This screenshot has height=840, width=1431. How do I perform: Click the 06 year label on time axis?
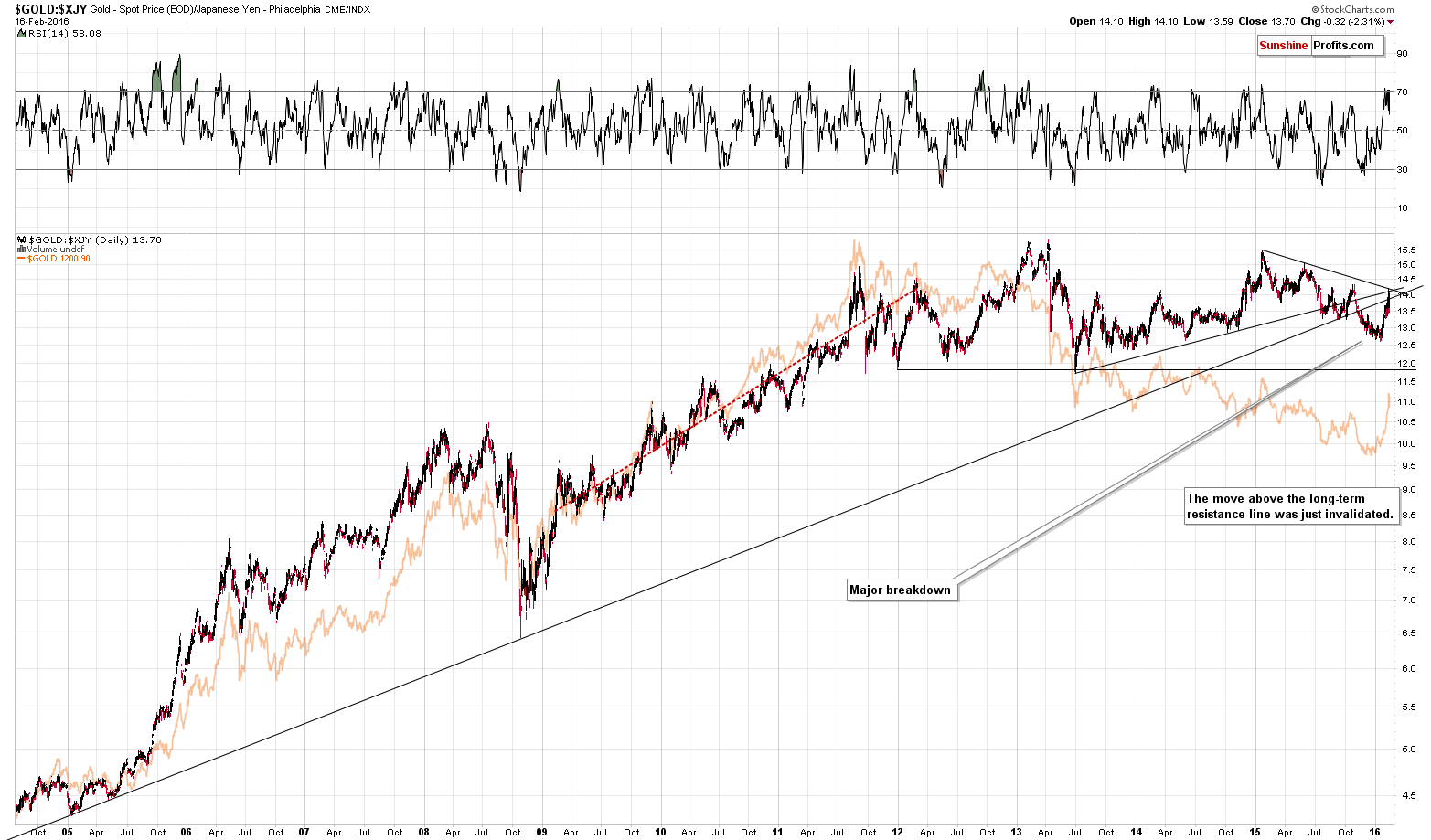(x=186, y=833)
